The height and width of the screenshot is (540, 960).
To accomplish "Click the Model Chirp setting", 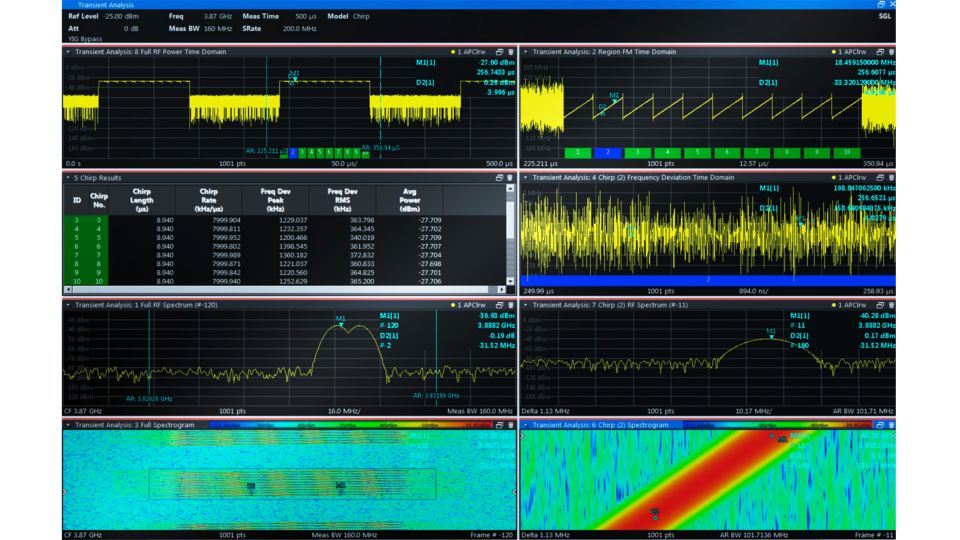I will click(x=348, y=17).
